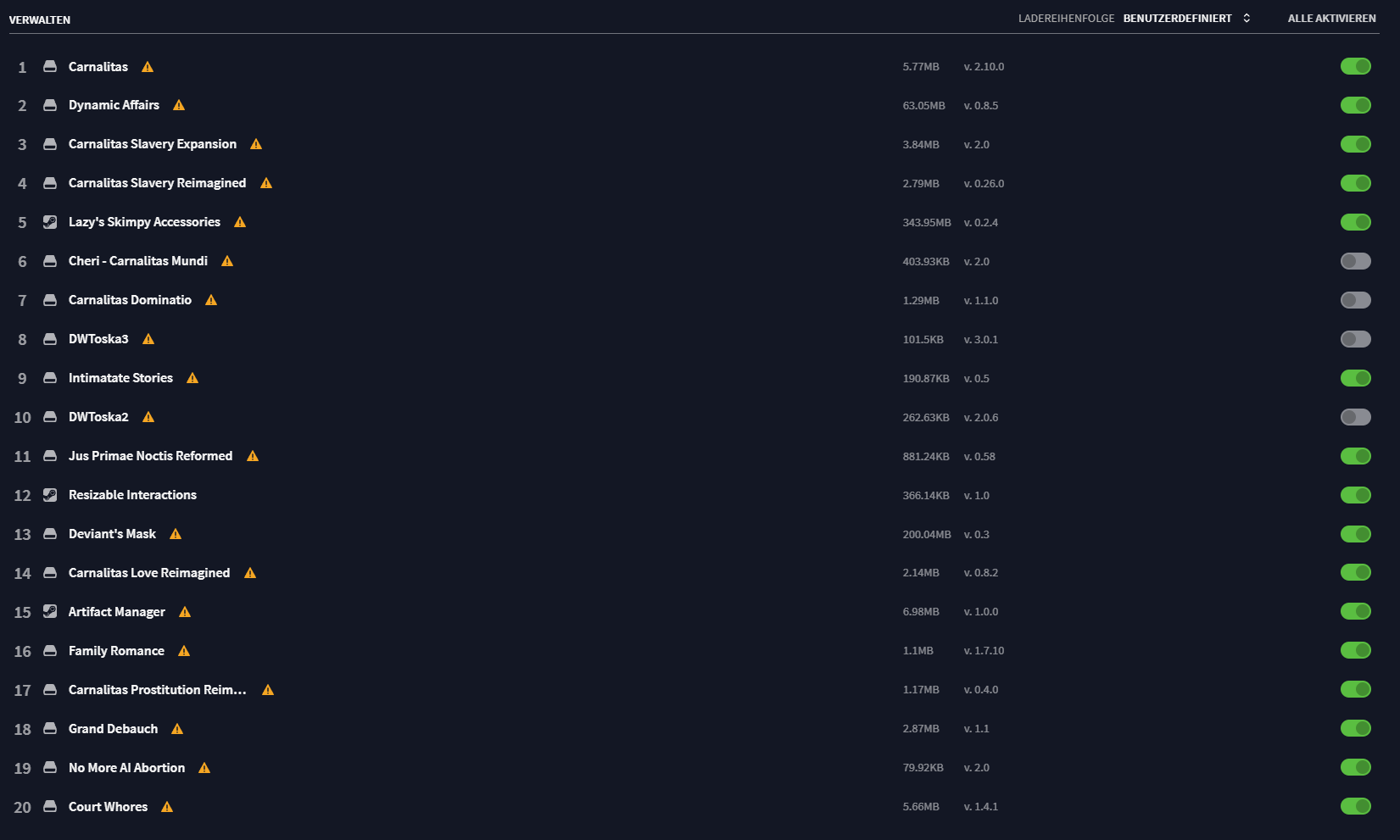This screenshot has width=1400, height=840.
Task: Click warning icon for Carnalitas Slavery Expansion
Action: (x=256, y=145)
